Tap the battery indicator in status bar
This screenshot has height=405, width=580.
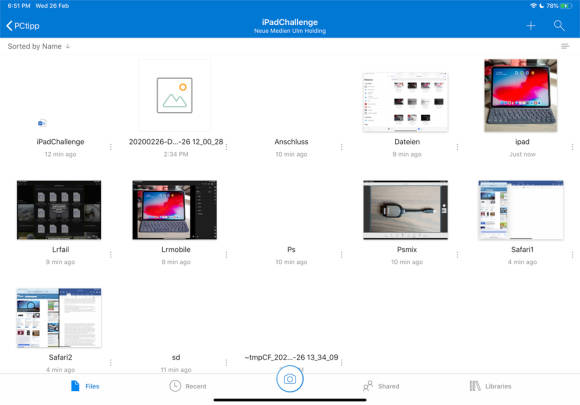(x=566, y=6)
